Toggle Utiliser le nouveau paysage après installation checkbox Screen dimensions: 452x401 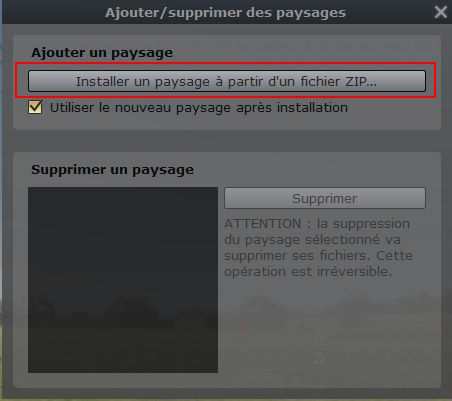click(x=35, y=107)
